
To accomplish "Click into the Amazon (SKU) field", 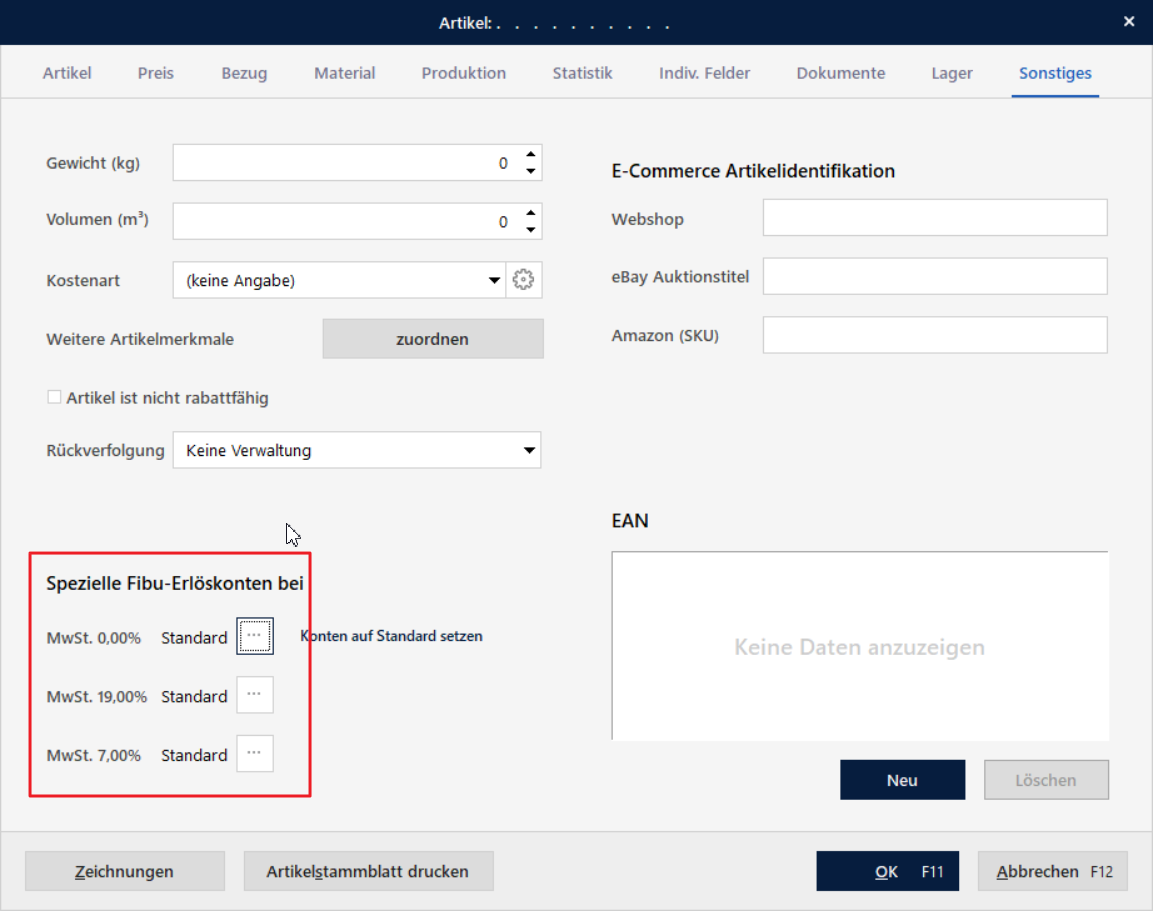I will [x=935, y=335].
